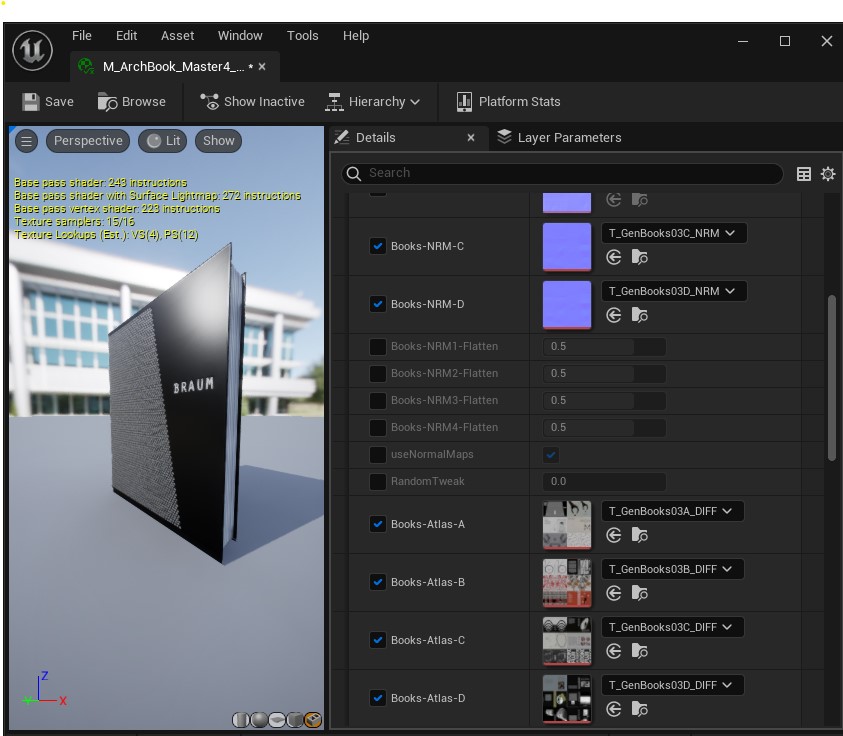843x736 pixels.
Task: Click the property matrix table view icon
Action: point(804,174)
